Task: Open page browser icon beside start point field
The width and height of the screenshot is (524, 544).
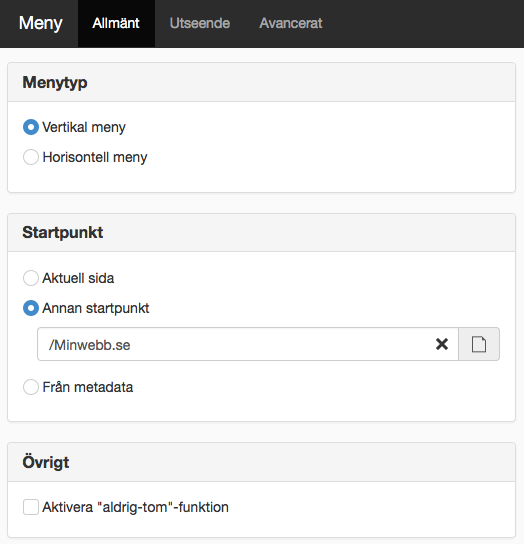Action: [x=479, y=344]
